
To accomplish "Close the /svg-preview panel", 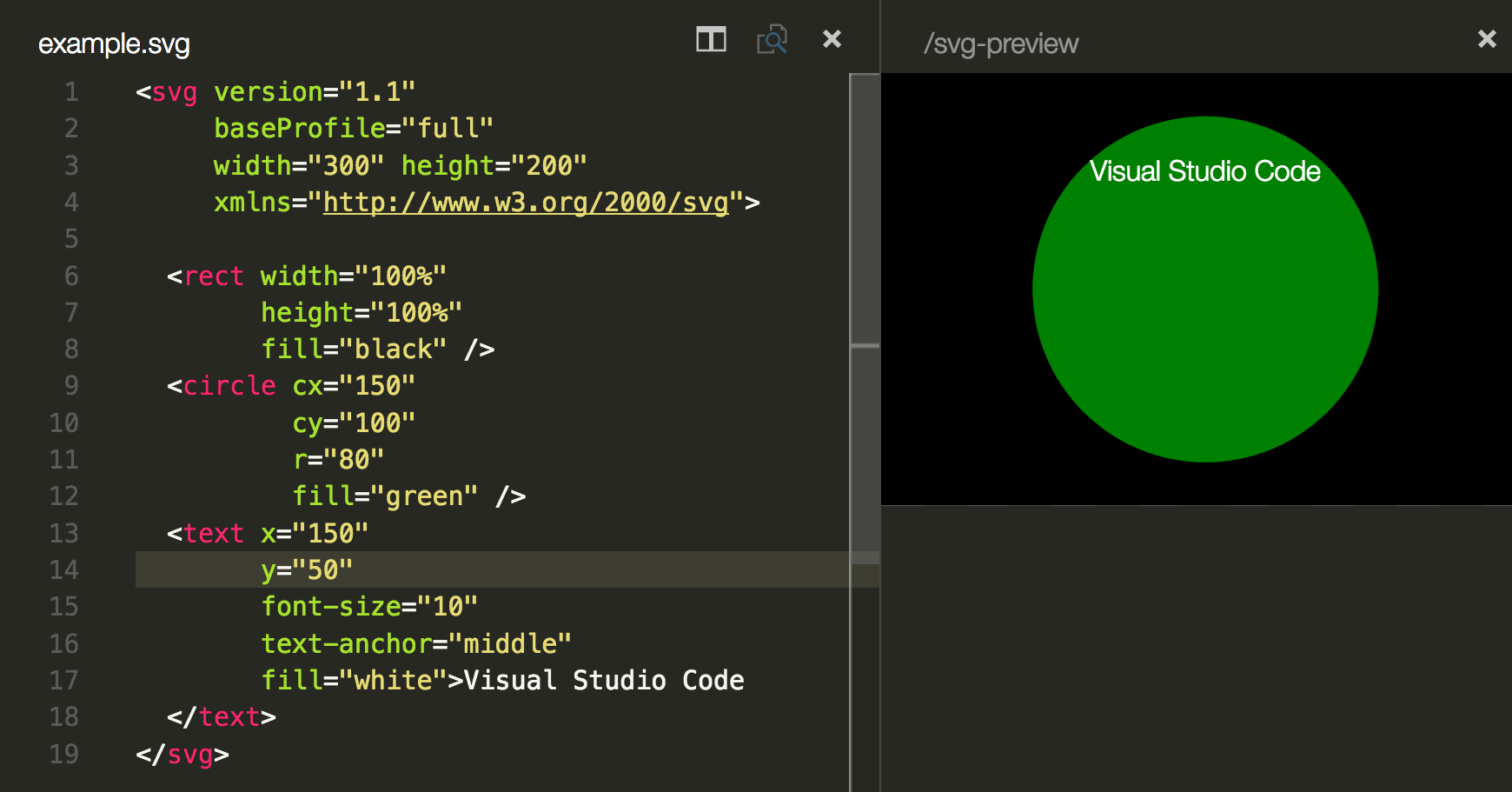I will (x=1487, y=39).
